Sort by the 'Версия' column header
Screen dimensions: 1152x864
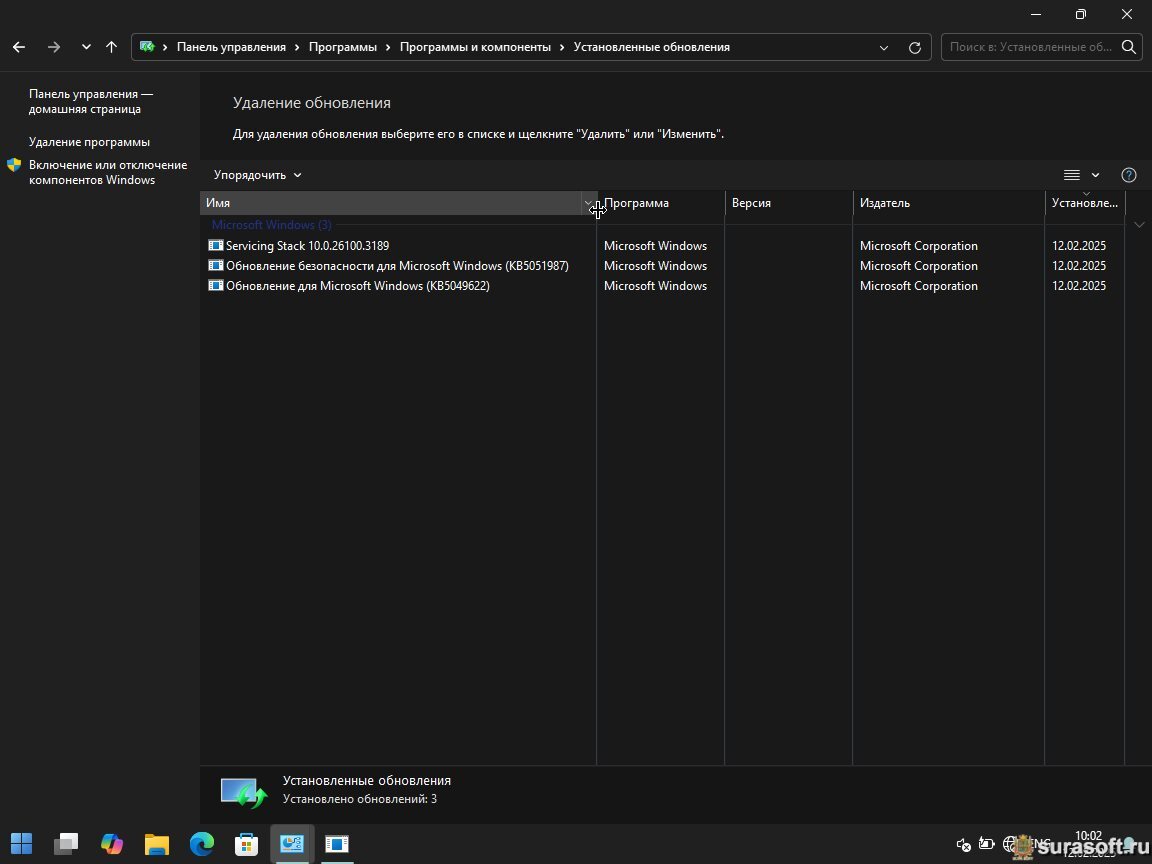click(788, 203)
